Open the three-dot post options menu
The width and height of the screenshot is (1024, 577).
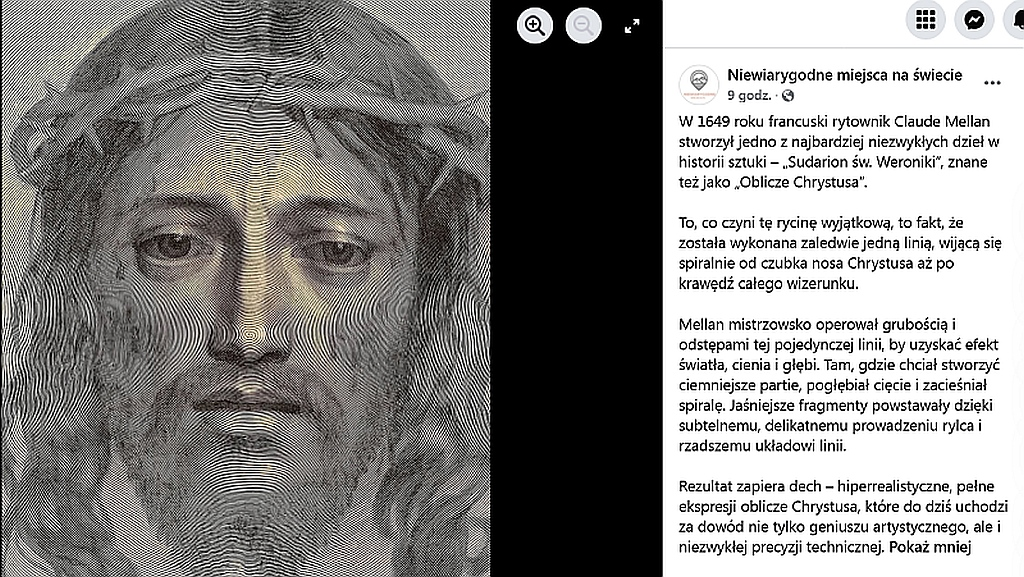(992, 83)
